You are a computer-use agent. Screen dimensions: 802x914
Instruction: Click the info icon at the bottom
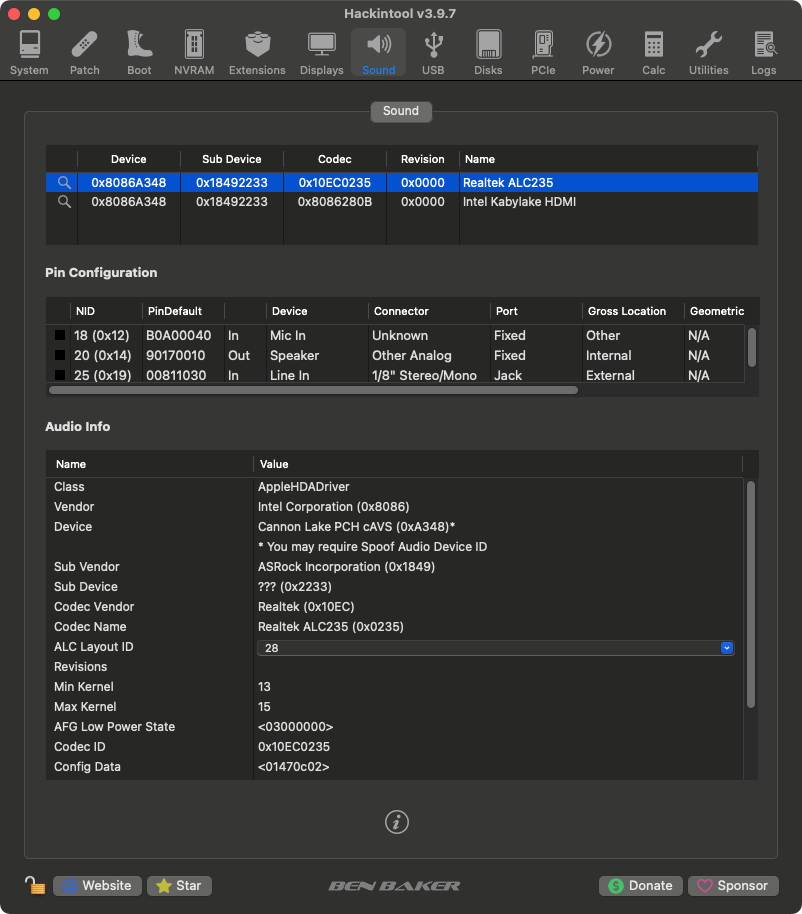[397, 822]
